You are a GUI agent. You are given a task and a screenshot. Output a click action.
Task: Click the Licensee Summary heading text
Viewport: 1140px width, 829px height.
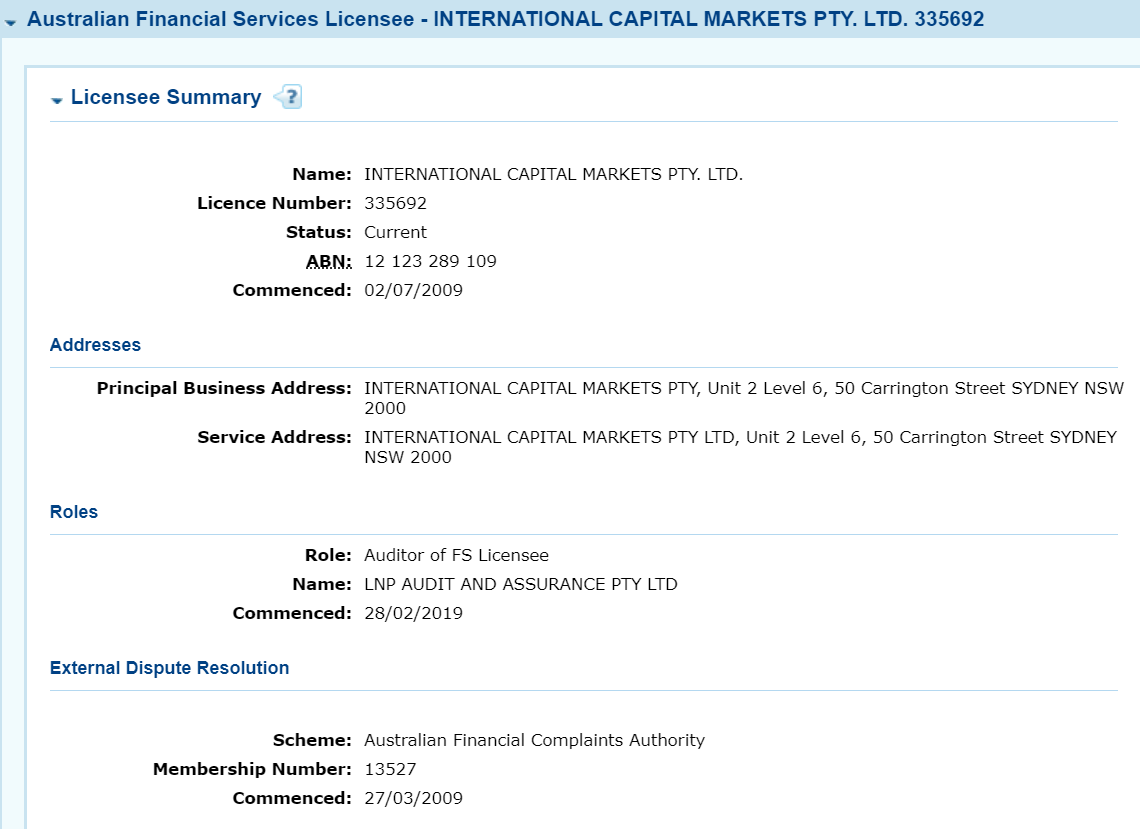(165, 97)
